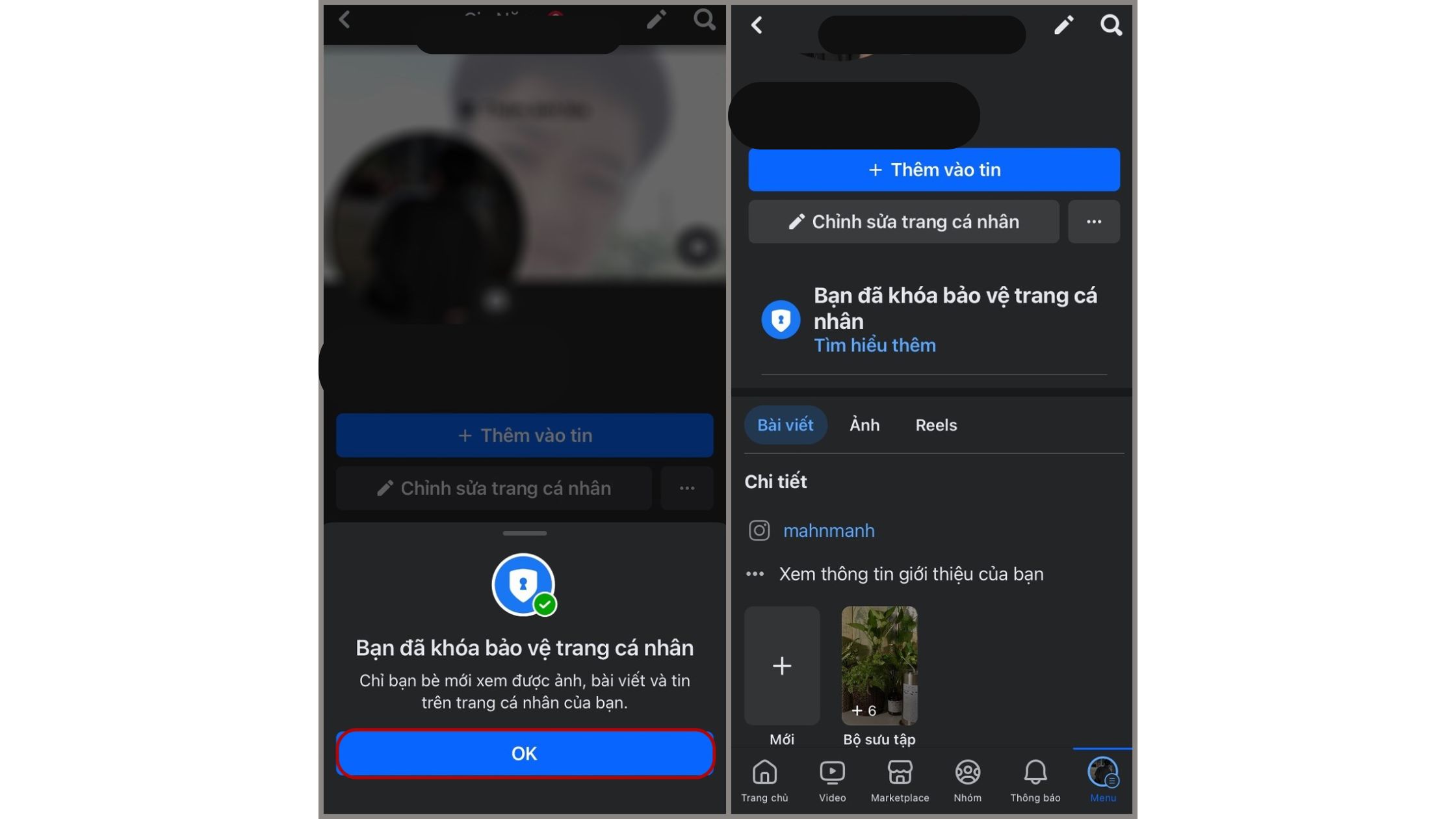Viewport: 1456px width, 819px height.
Task: Click OK to confirm profile lock
Action: click(523, 753)
